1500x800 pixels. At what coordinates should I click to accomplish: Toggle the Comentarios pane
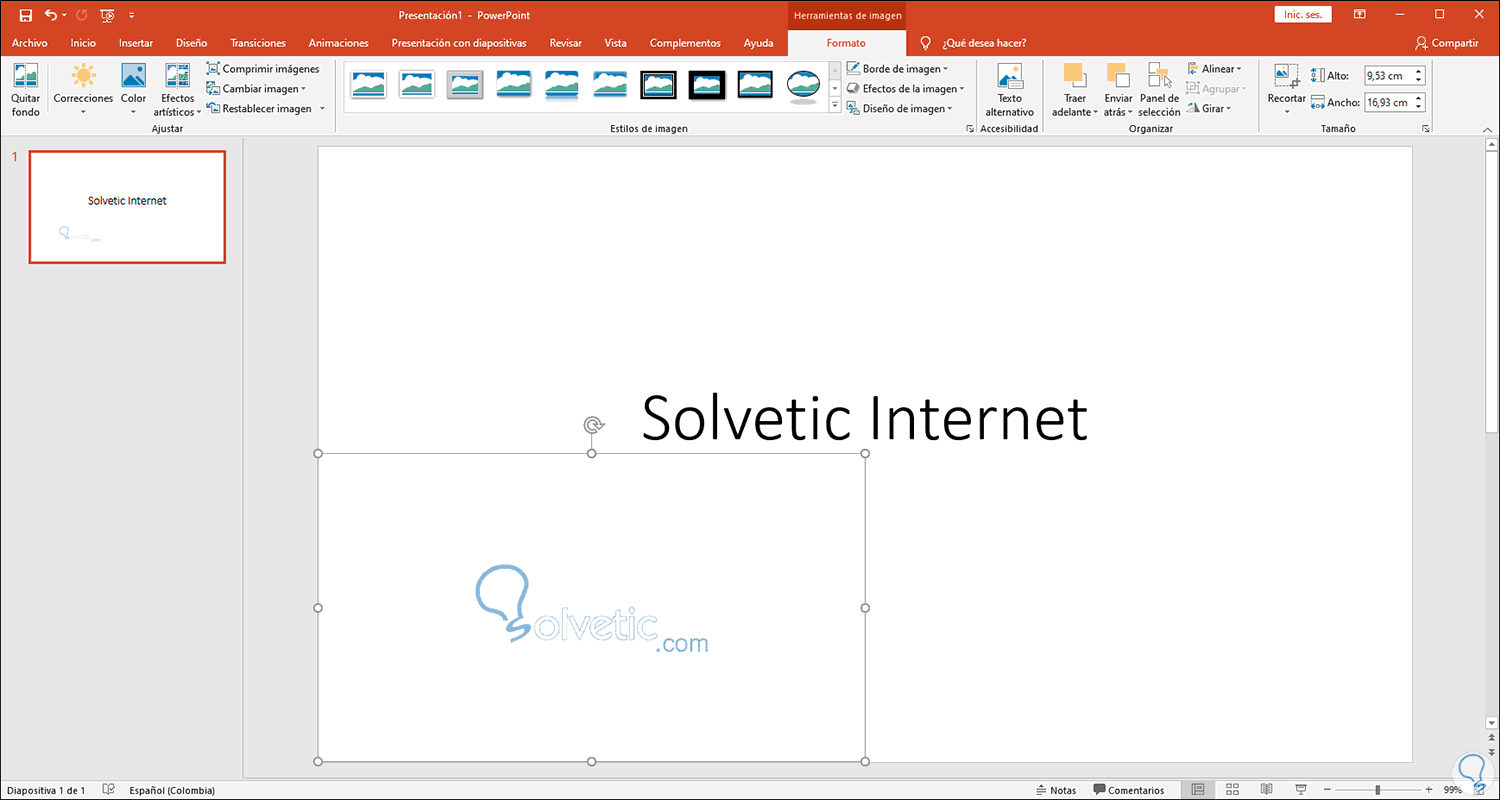click(x=1129, y=790)
